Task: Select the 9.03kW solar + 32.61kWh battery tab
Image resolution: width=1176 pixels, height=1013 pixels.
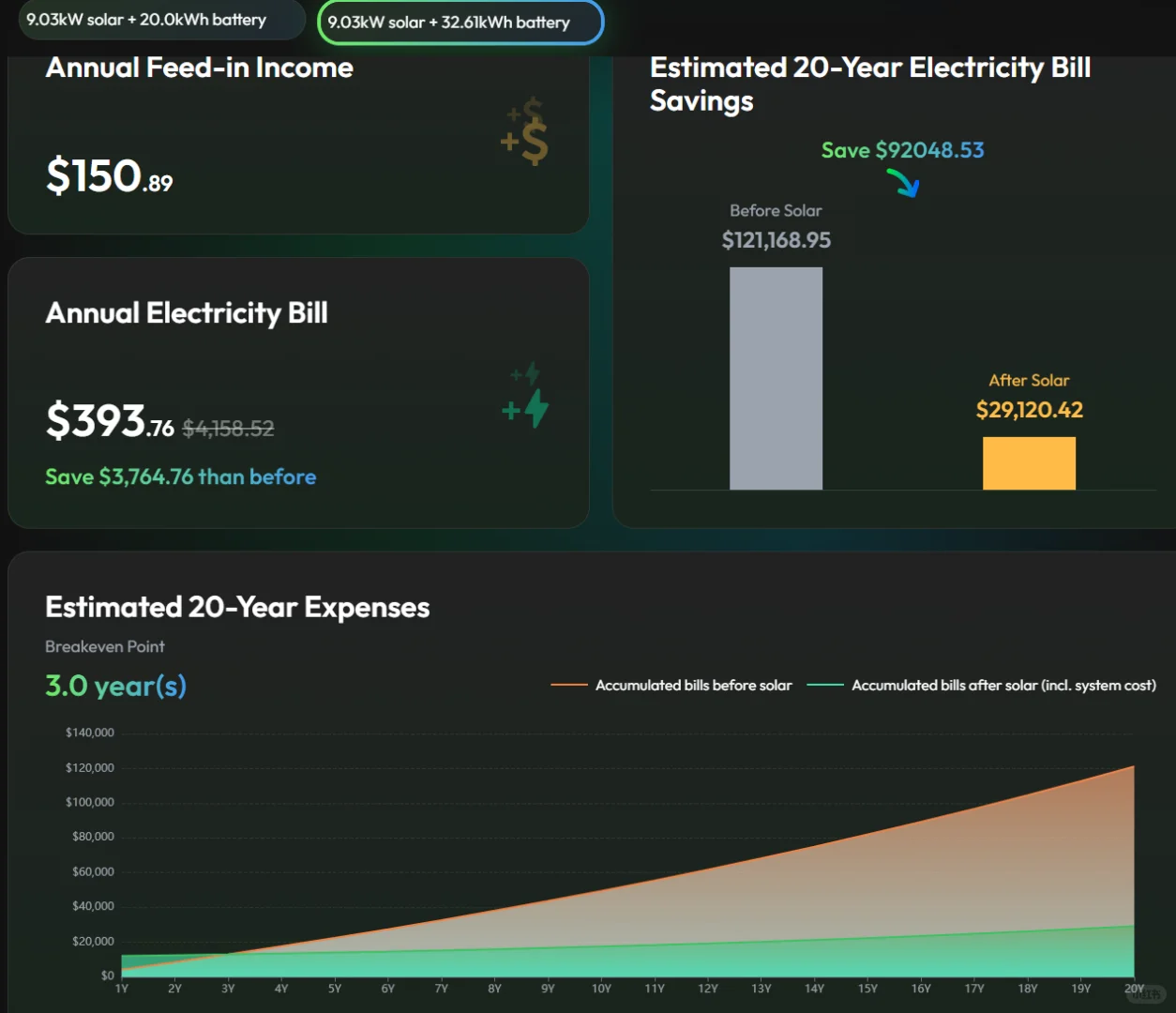Action: point(460,23)
